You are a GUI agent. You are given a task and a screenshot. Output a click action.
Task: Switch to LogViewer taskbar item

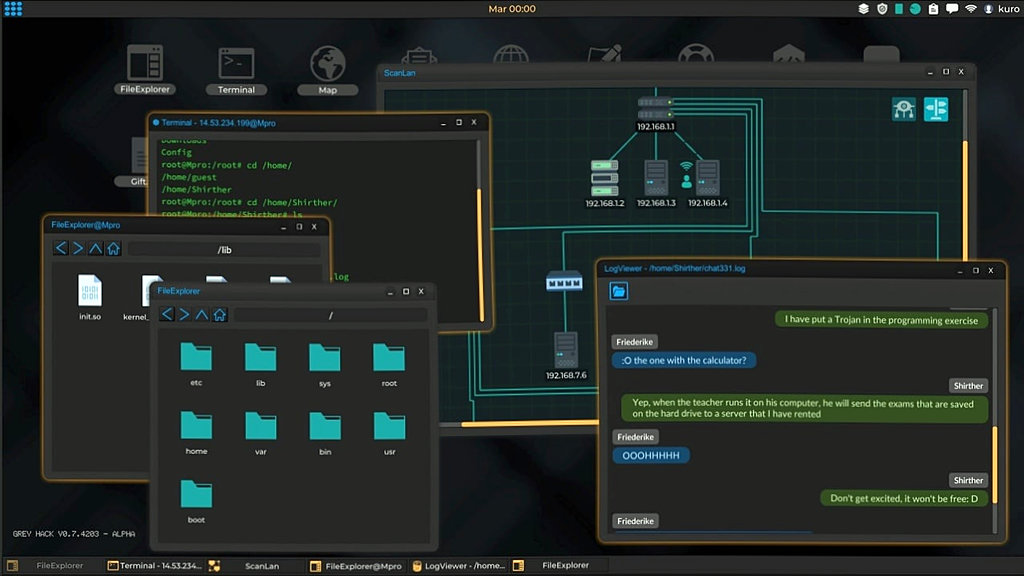pos(459,566)
